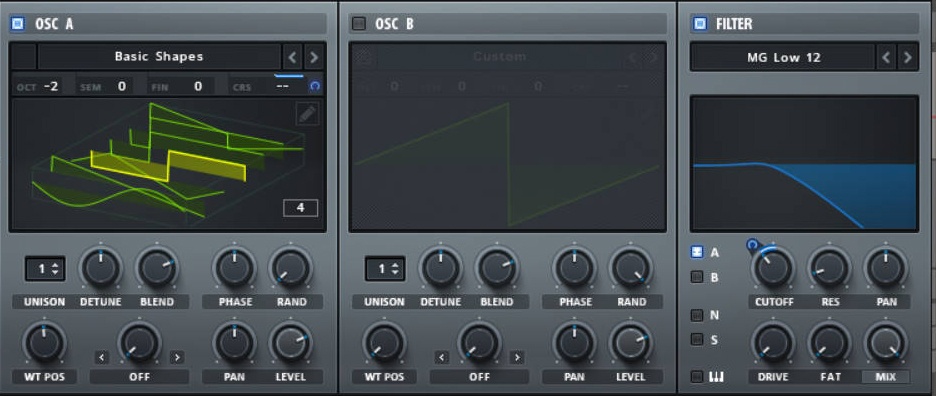Click the OSC B Blend knob
936x396 pixels.
click(497, 268)
